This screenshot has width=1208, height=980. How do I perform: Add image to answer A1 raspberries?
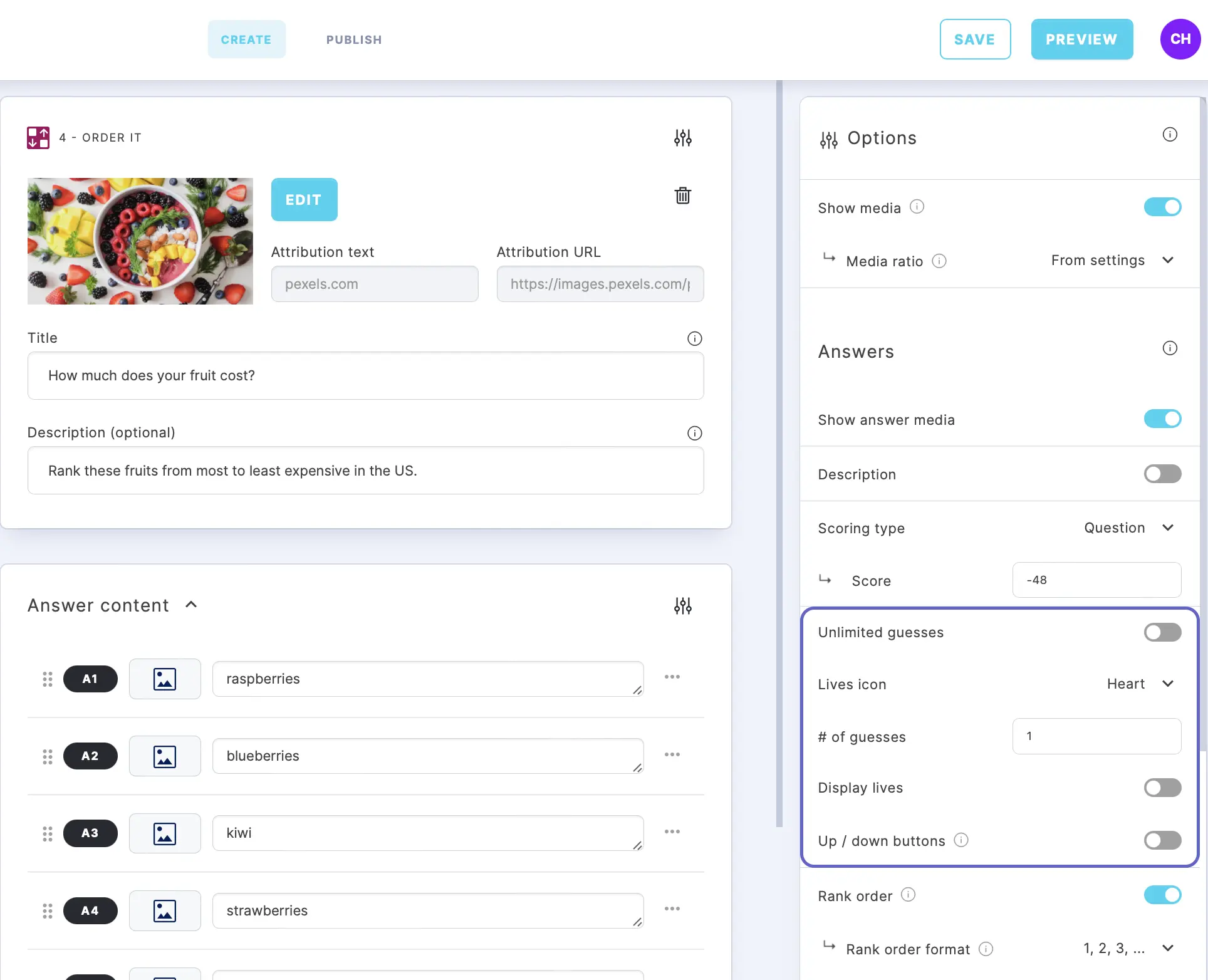pos(165,679)
